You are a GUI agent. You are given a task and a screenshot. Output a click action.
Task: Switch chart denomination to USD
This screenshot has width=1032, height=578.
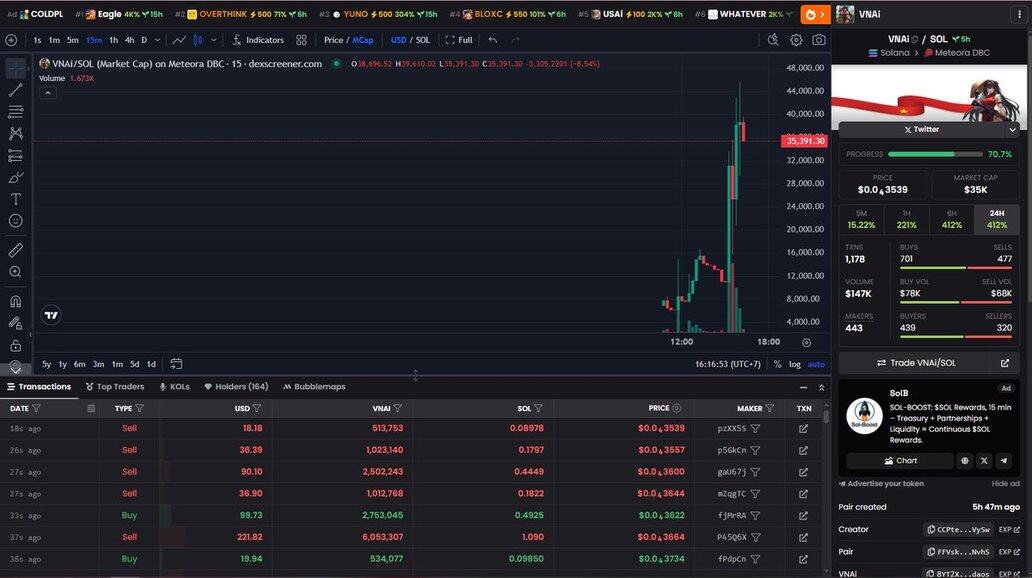398,40
